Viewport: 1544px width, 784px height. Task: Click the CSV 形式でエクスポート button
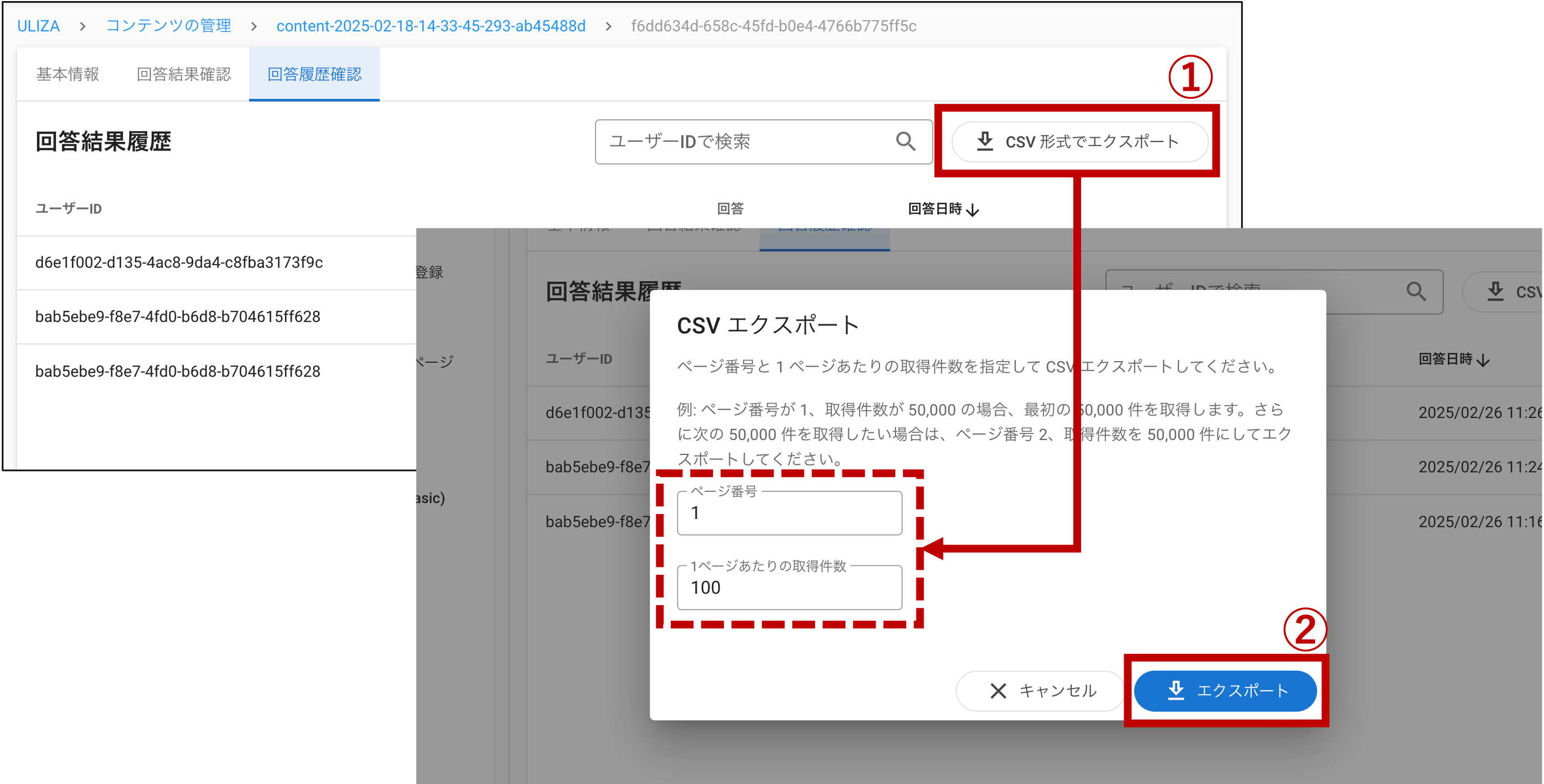1079,142
